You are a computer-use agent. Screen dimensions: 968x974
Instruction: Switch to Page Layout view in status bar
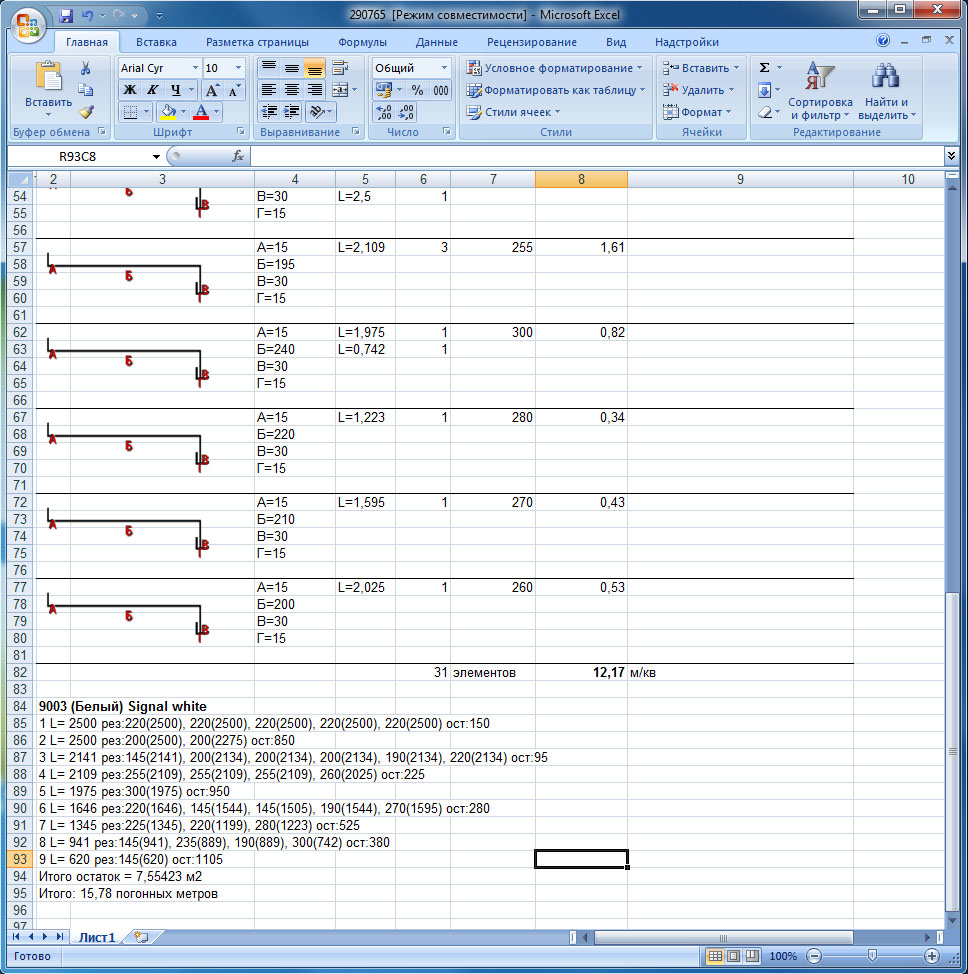click(x=733, y=956)
